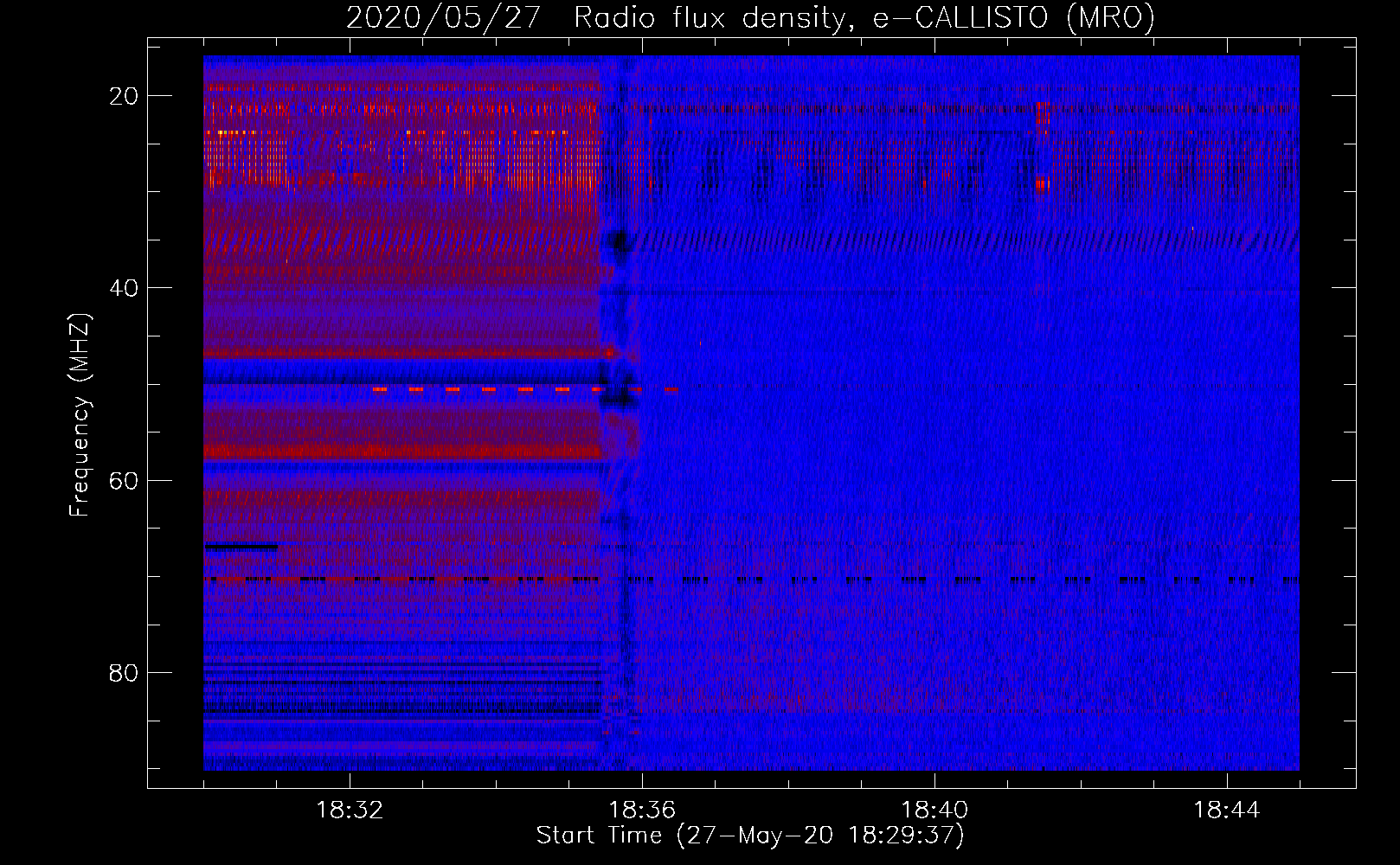
Task: Click the time tick label '18:40'
Action: (934, 811)
